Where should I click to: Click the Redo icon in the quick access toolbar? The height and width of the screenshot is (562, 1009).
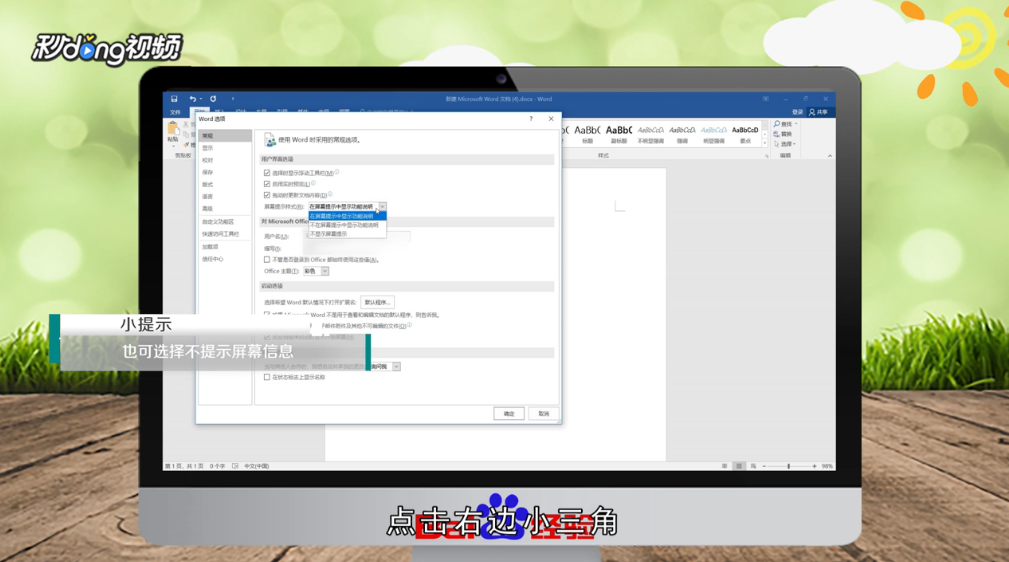(x=213, y=99)
